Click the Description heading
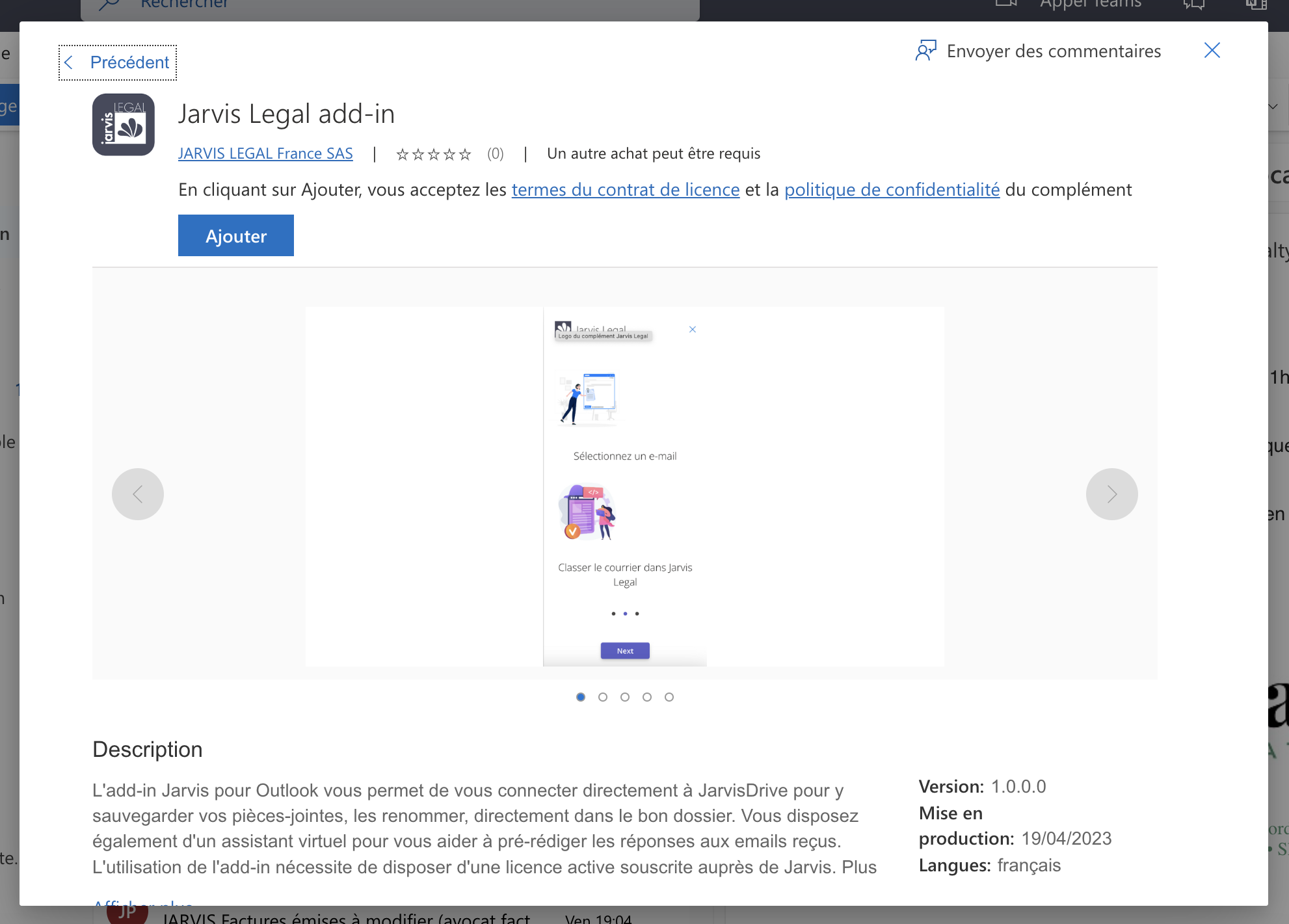Screen dimensions: 1289x924 point(148,749)
